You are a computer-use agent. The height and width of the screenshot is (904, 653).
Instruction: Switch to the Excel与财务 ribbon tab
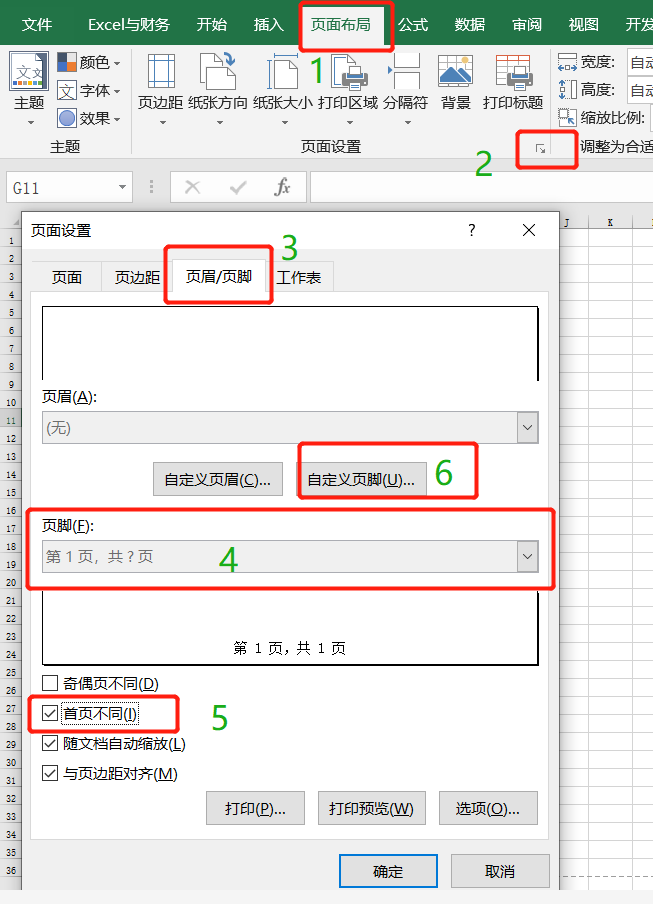[129, 25]
